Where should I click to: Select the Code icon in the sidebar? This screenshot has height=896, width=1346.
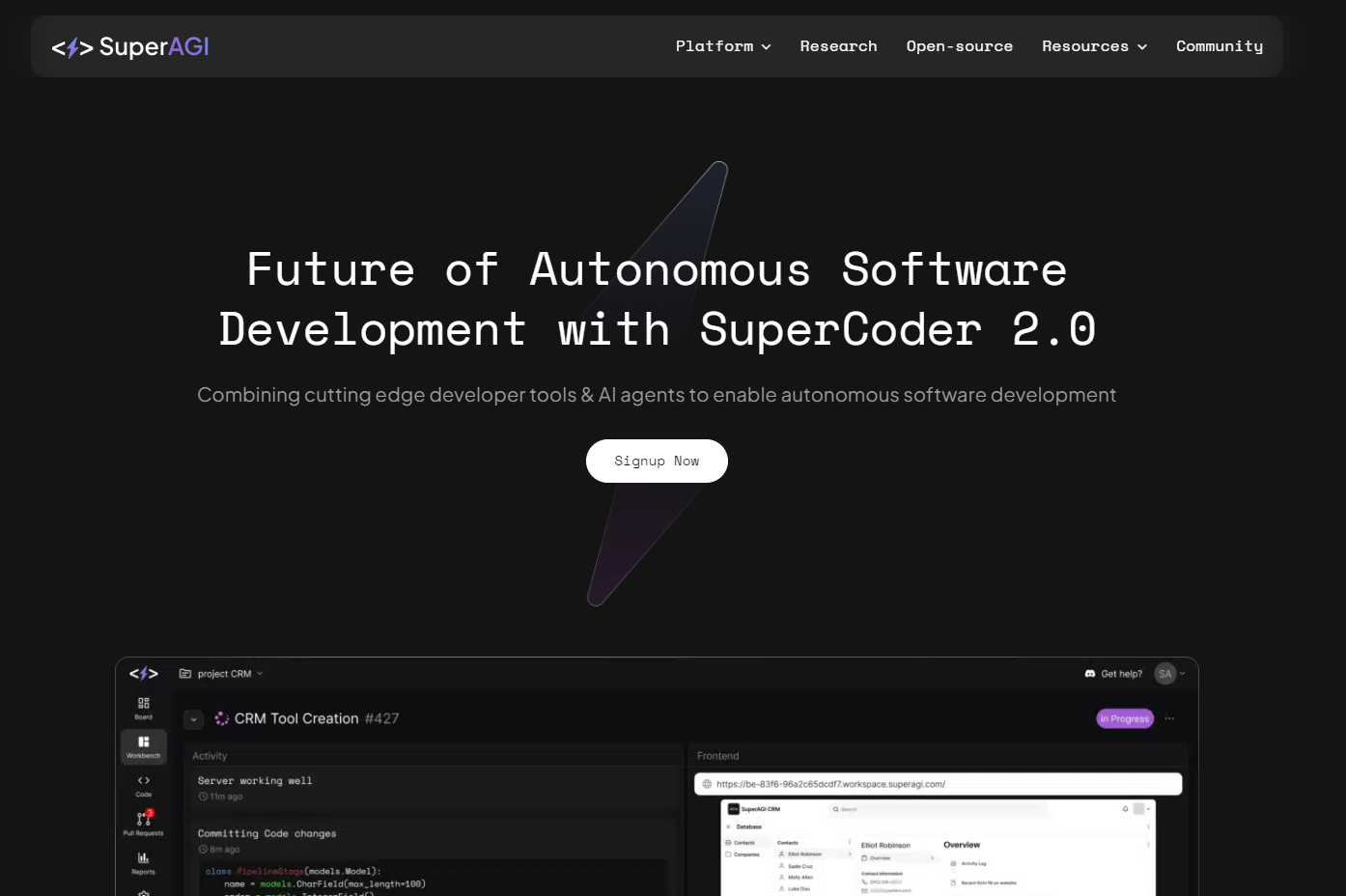(143, 782)
